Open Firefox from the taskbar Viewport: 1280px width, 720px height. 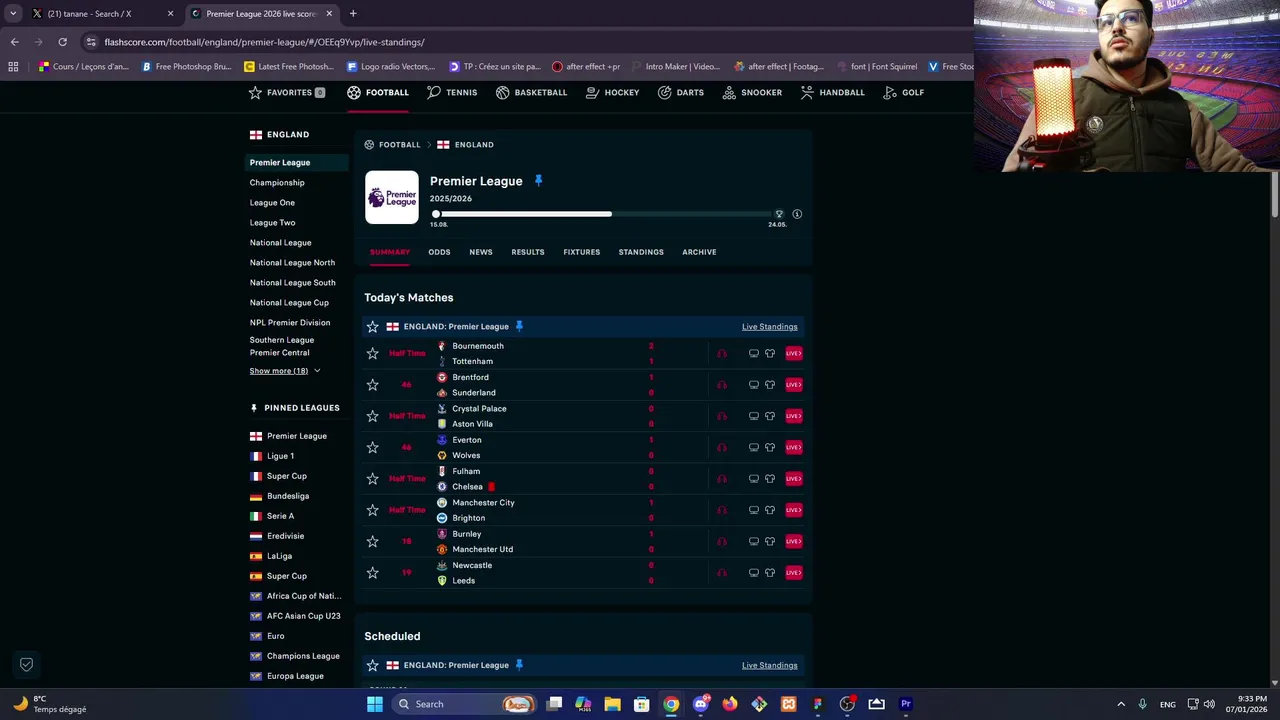click(730, 704)
